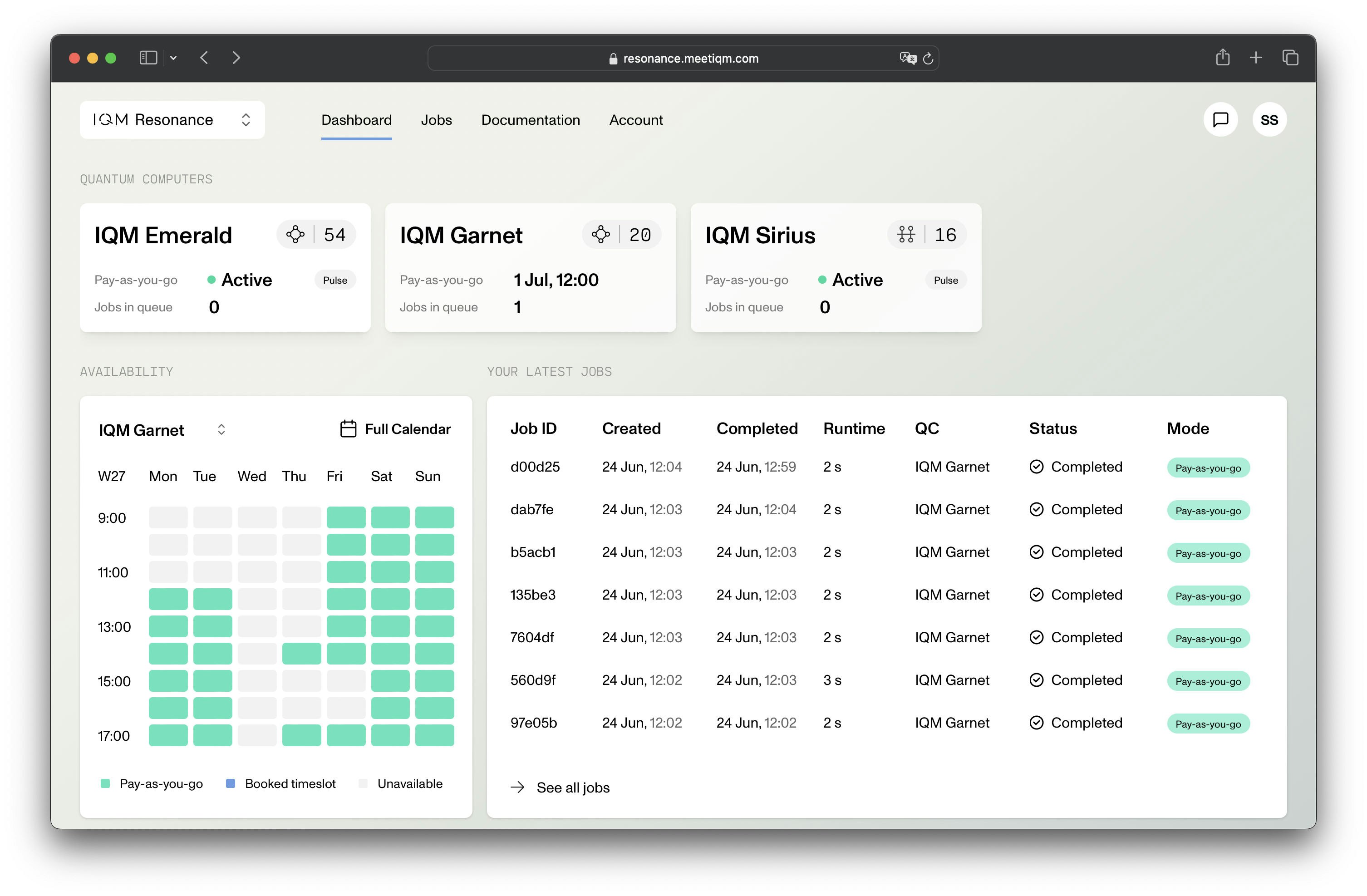Click the Status column header

(1053, 428)
